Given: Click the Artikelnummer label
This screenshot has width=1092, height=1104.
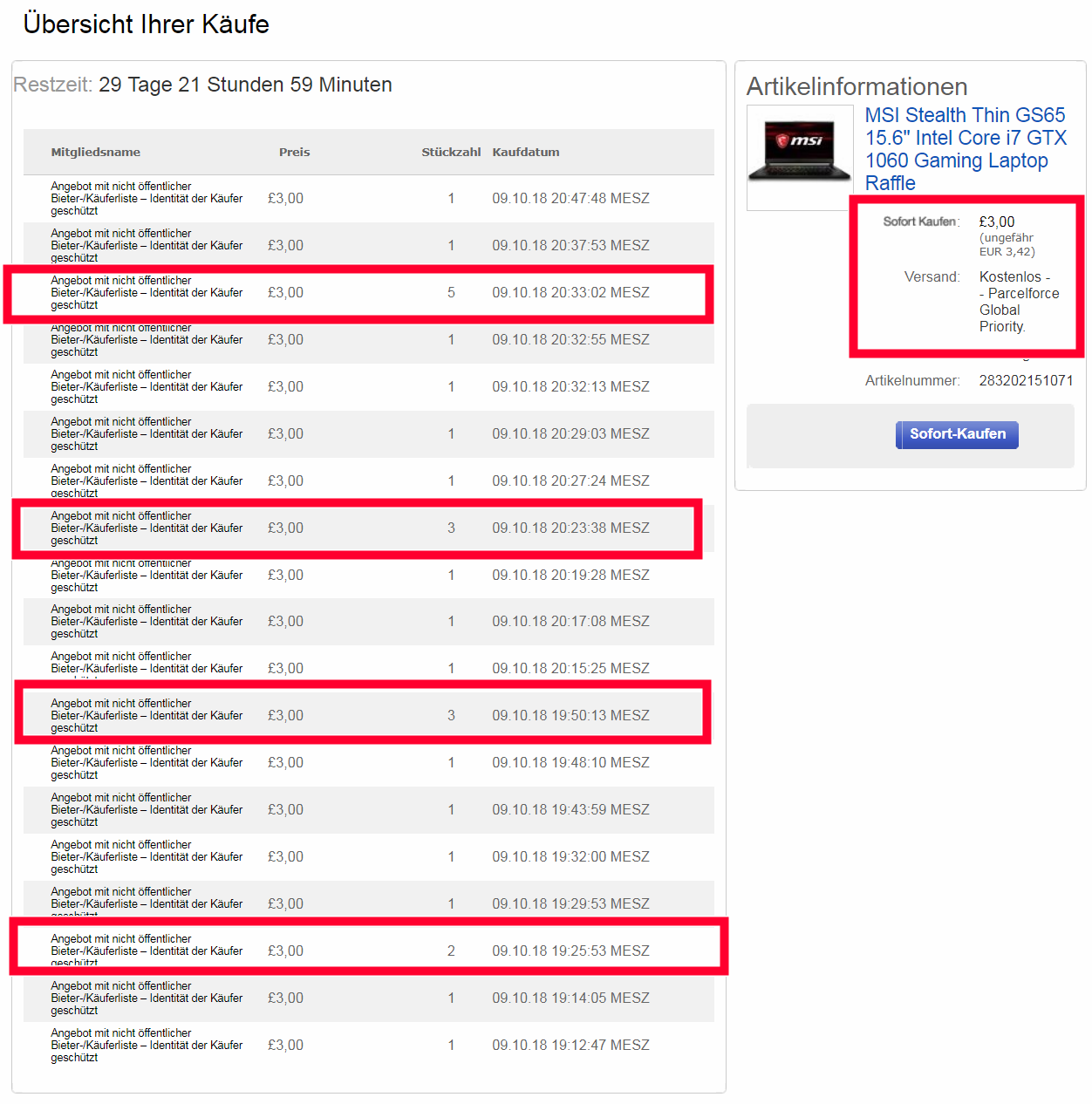Looking at the screenshot, I should (x=912, y=380).
